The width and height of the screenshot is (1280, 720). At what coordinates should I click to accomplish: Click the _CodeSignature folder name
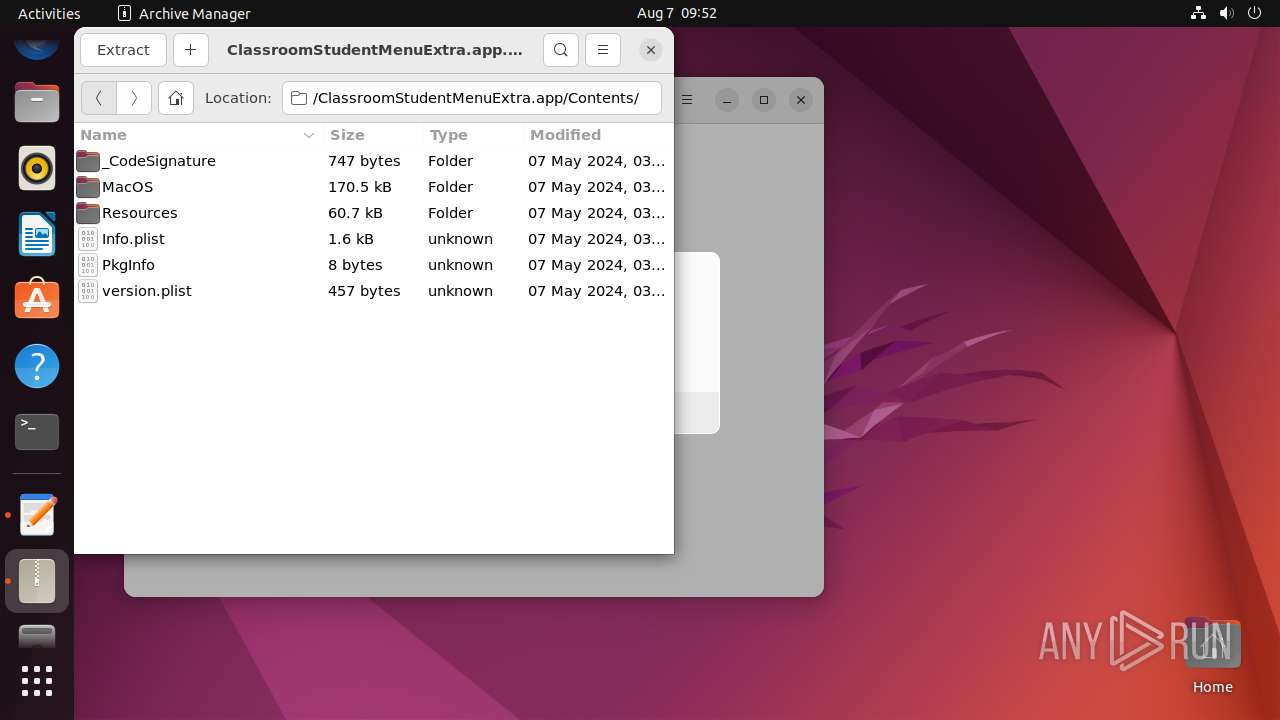click(x=159, y=161)
